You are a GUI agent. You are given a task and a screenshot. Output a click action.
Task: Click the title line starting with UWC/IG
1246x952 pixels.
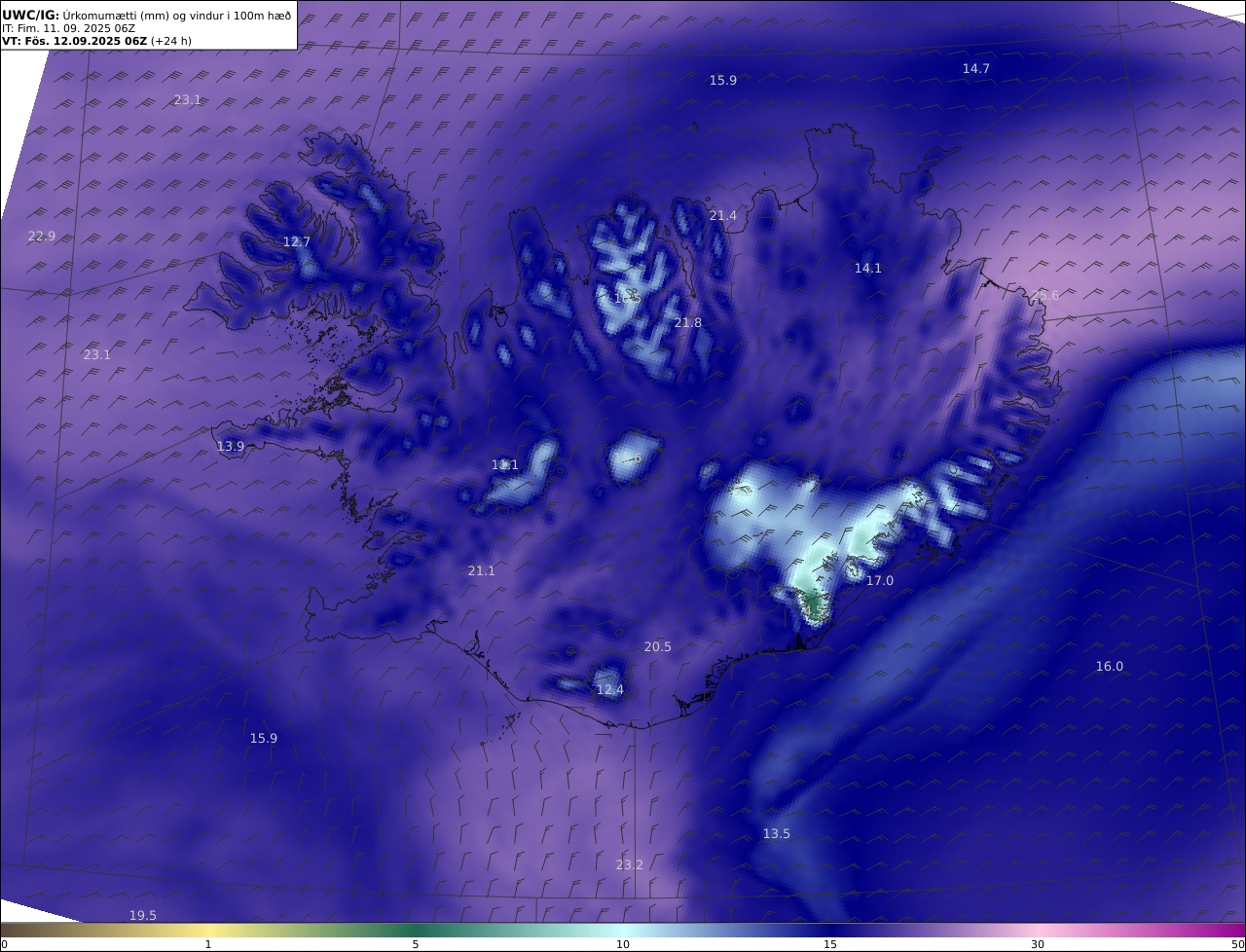(x=147, y=16)
